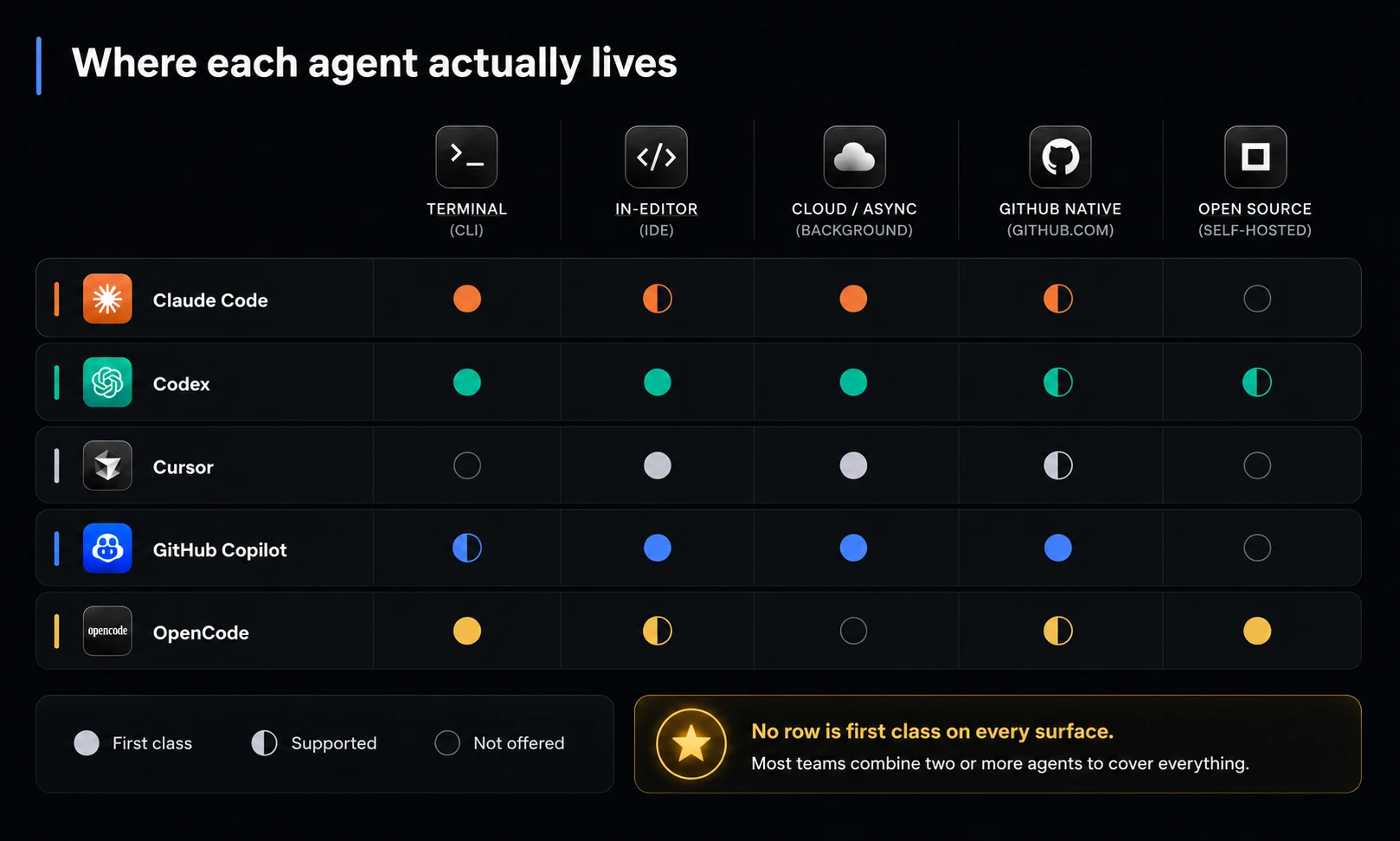Click the 'GITHUB NATIVE (GITHUB.COM)' column heading
Viewport: 1400px width, 841px height.
(1060, 219)
